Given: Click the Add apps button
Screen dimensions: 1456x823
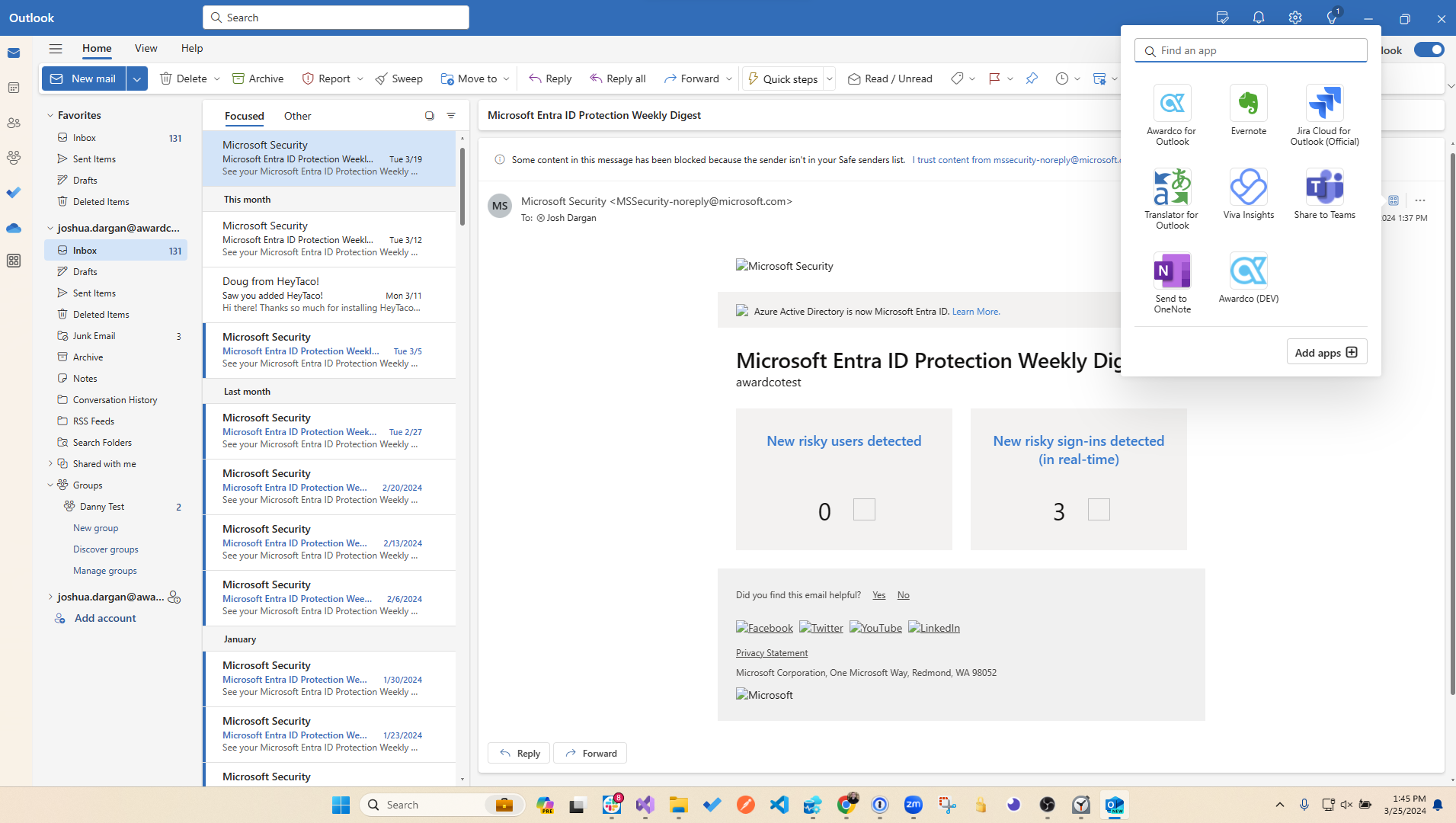Looking at the screenshot, I should (1326, 351).
